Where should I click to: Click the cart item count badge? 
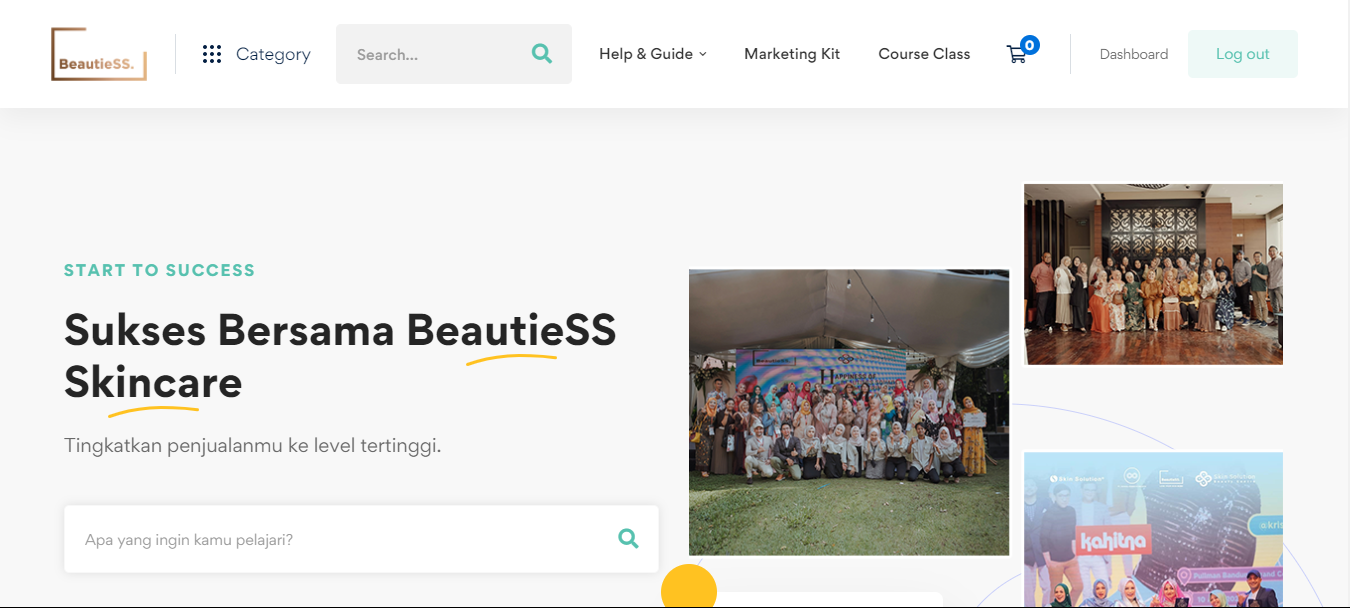(x=1029, y=45)
